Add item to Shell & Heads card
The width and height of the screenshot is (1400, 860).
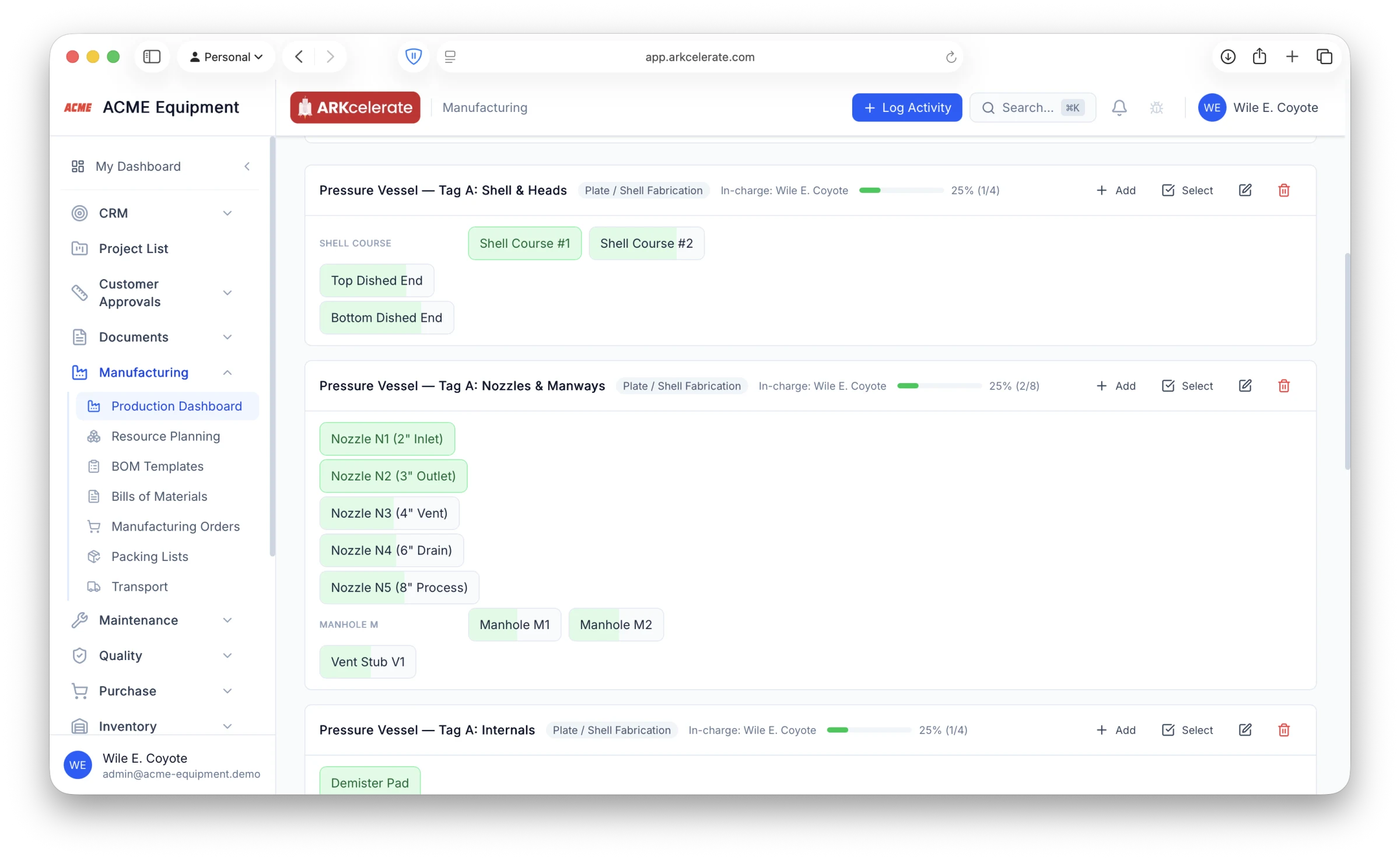coord(1116,190)
